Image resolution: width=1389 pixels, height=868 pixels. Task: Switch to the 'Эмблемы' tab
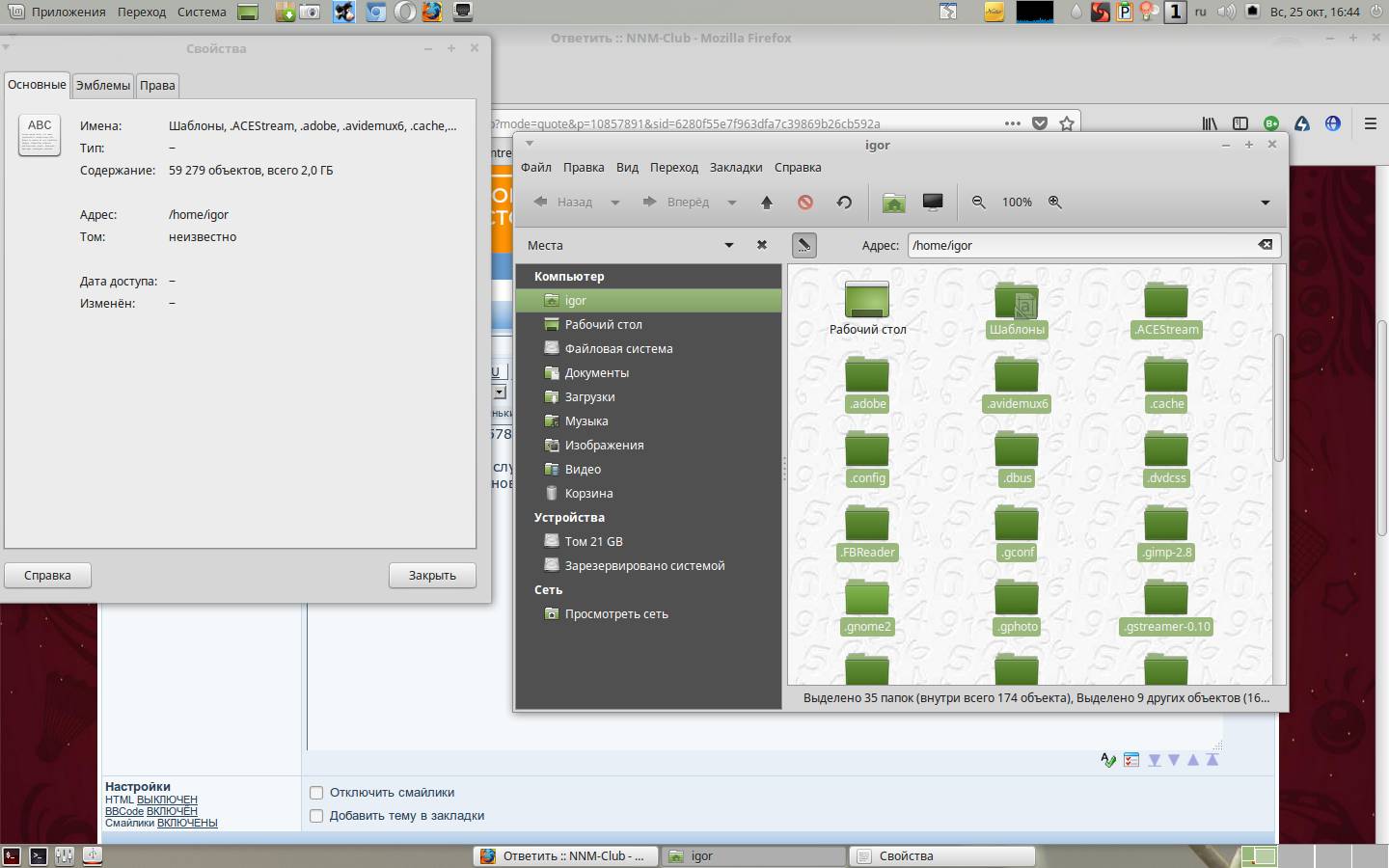[103, 85]
